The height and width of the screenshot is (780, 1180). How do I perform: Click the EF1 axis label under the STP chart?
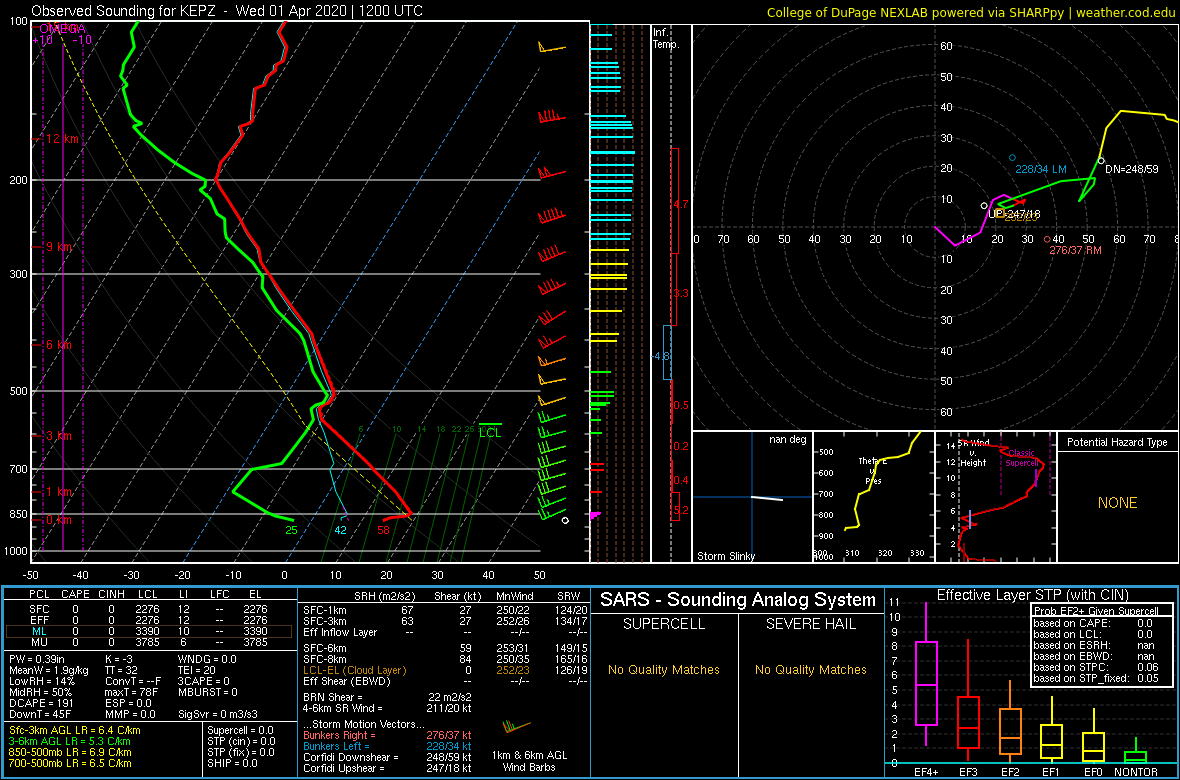pyautogui.click(x=1051, y=773)
